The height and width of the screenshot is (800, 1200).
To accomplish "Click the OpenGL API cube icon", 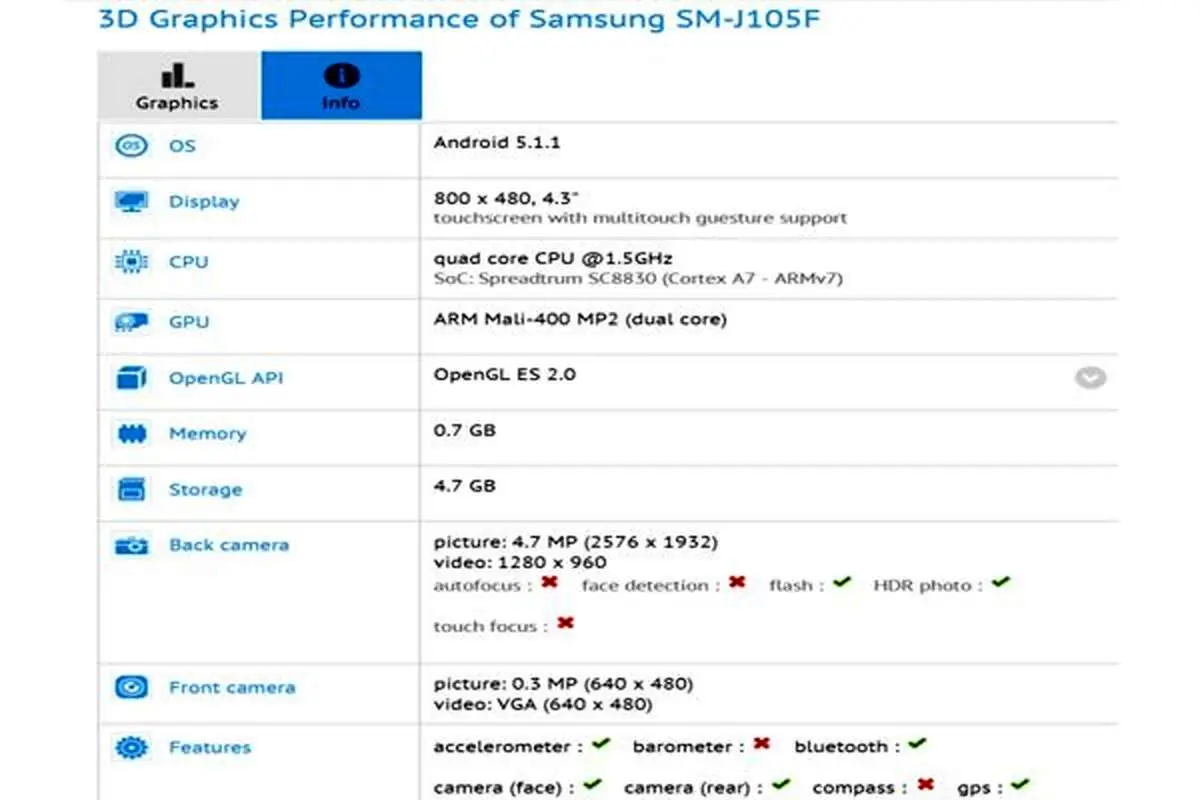I will pyautogui.click(x=131, y=378).
